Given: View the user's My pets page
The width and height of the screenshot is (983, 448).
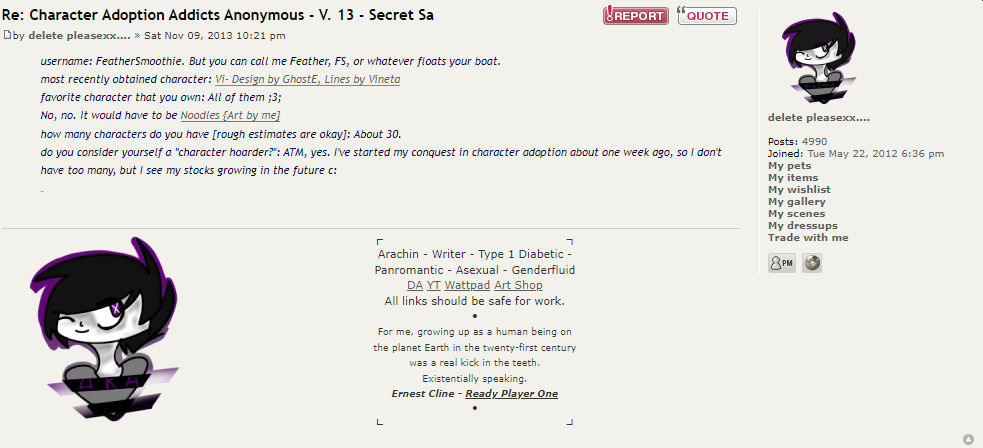Looking at the screenshot, I should tap(789, 166).
